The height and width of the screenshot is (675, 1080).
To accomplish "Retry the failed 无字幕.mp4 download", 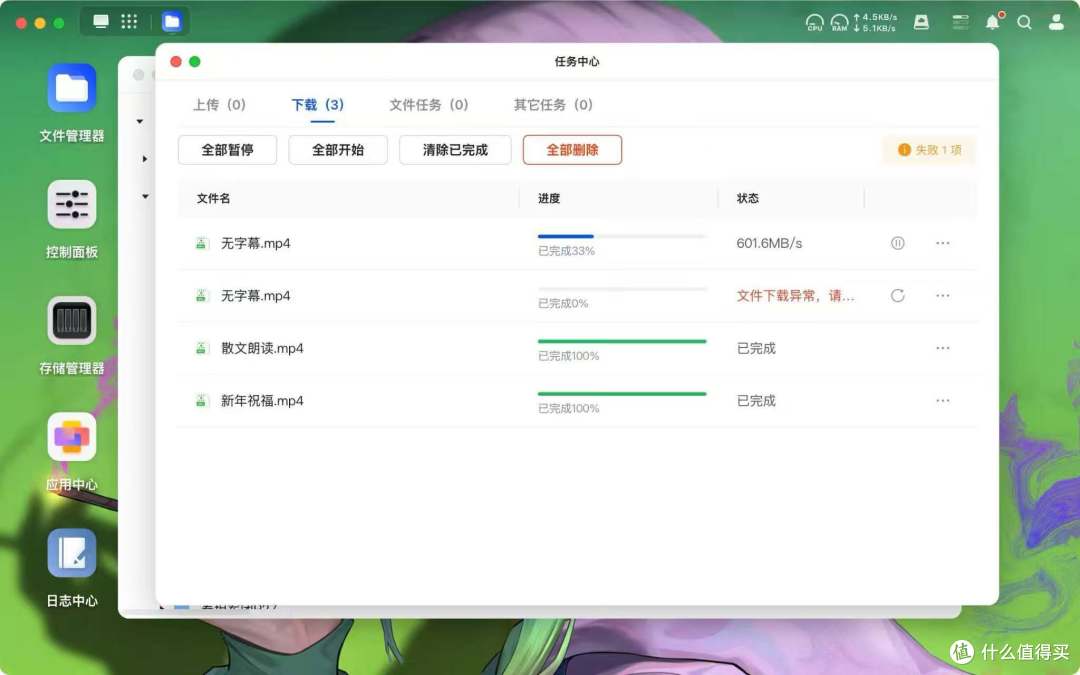I will (897, 295).
